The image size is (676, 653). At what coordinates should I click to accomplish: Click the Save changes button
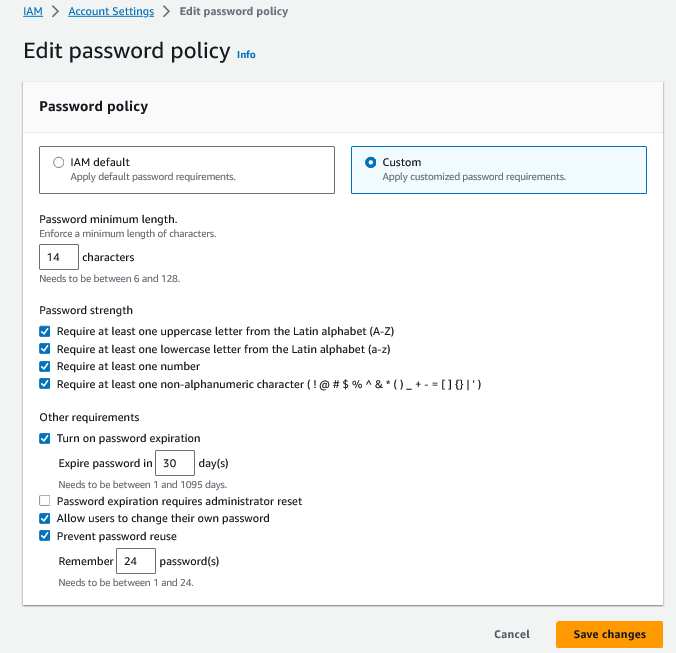click(x=609, y=634)
